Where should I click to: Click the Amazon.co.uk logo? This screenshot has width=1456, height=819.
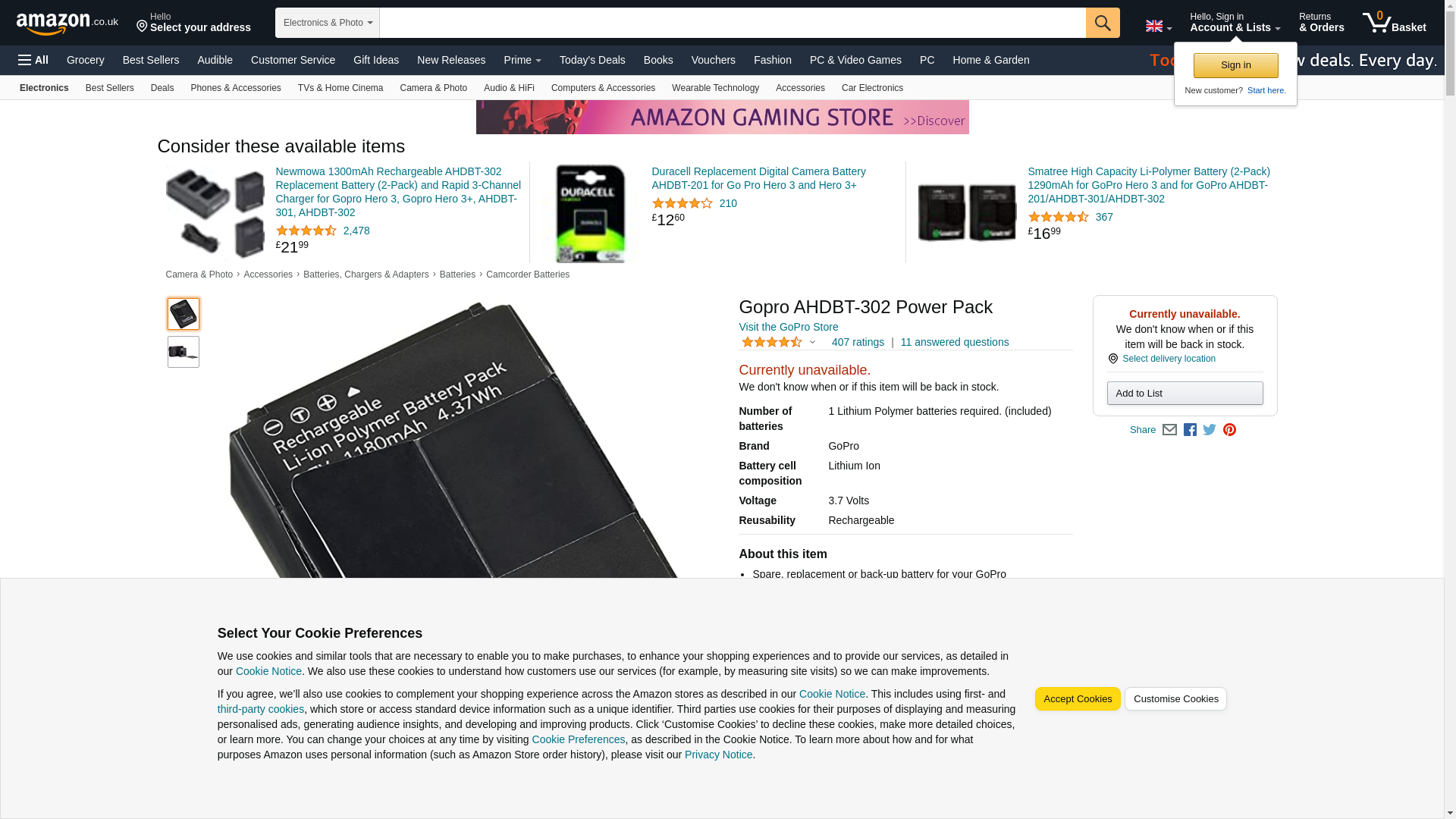[x=67, y=23]
